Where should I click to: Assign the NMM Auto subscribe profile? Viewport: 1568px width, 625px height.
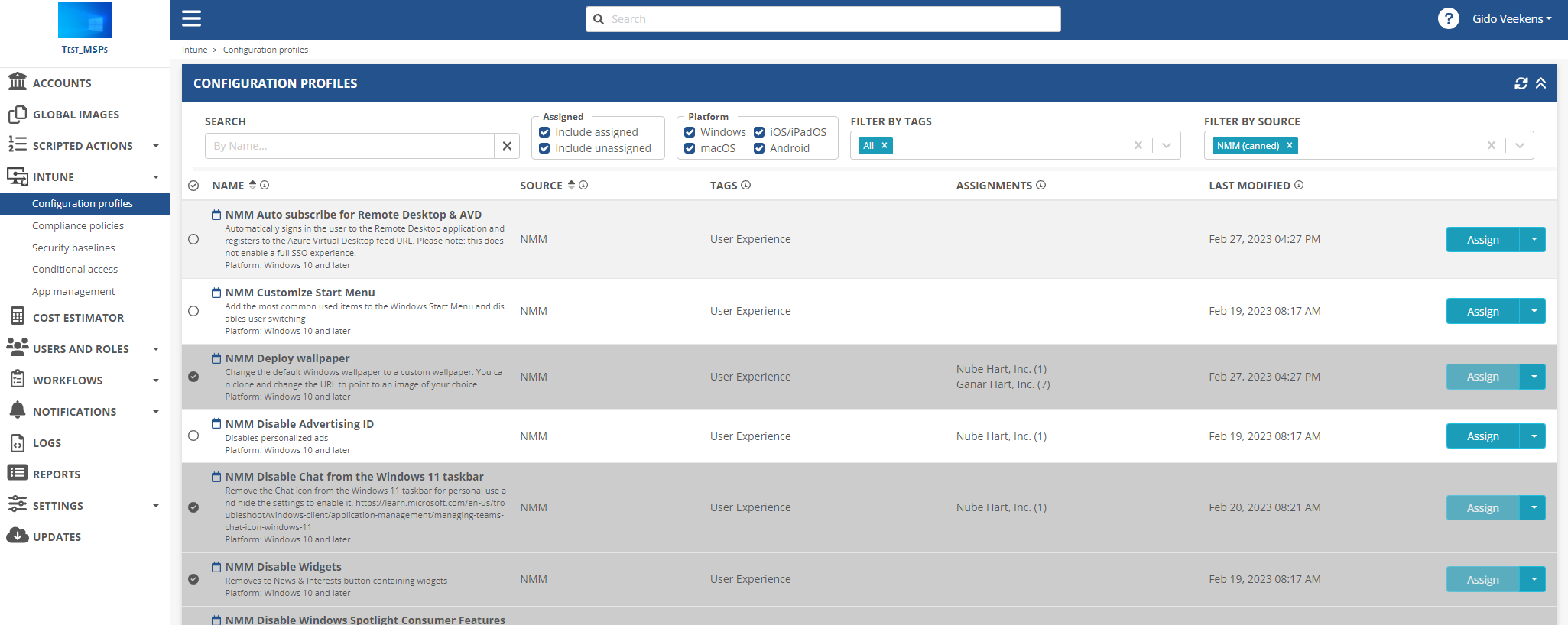(x=1482, y=240)
